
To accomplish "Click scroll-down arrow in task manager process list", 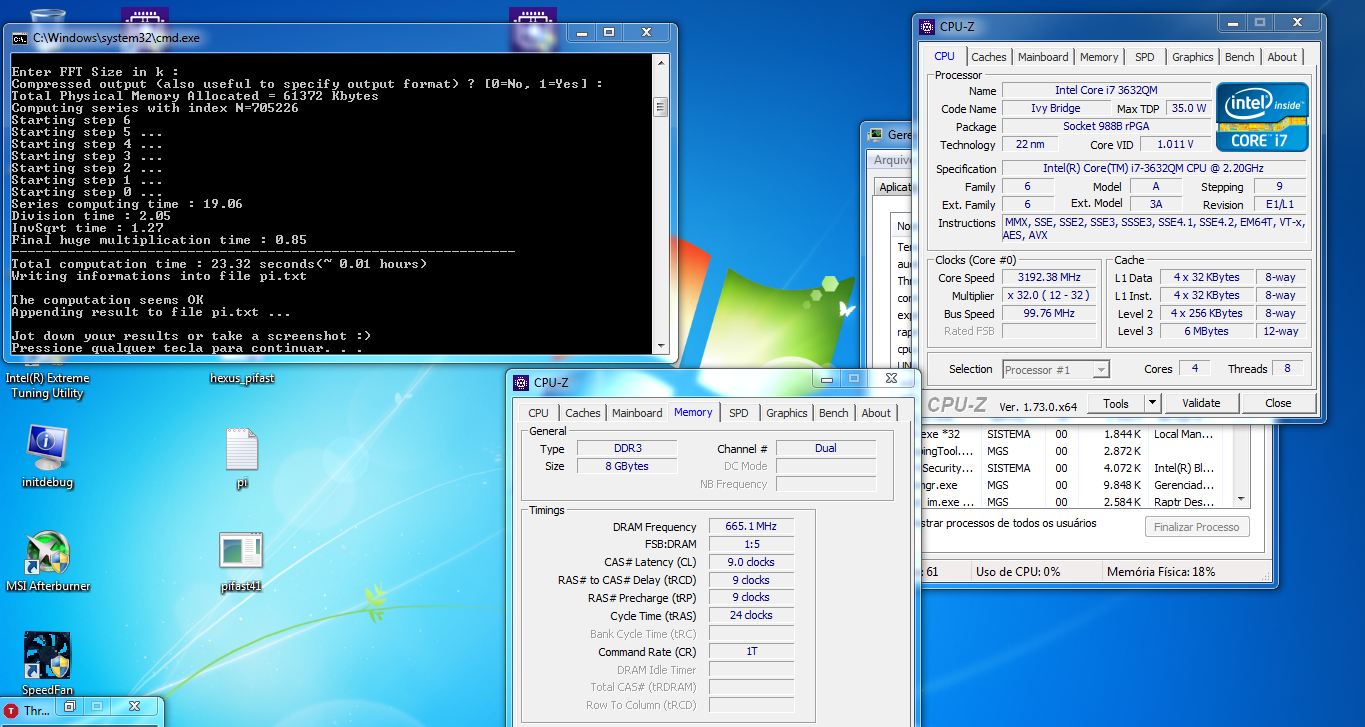I will tap(1242, 499).
